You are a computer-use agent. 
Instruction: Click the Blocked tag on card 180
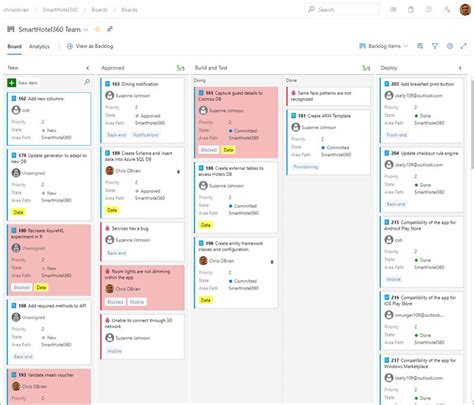(x=22, y=287)
